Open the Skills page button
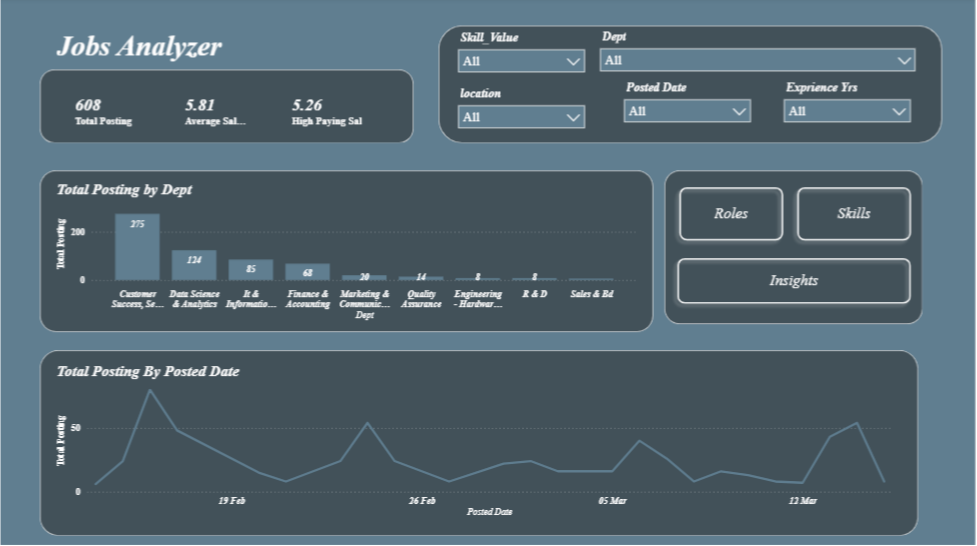Image resolution: width=977 pixels, height=546 pixels. tap(854, 214)
